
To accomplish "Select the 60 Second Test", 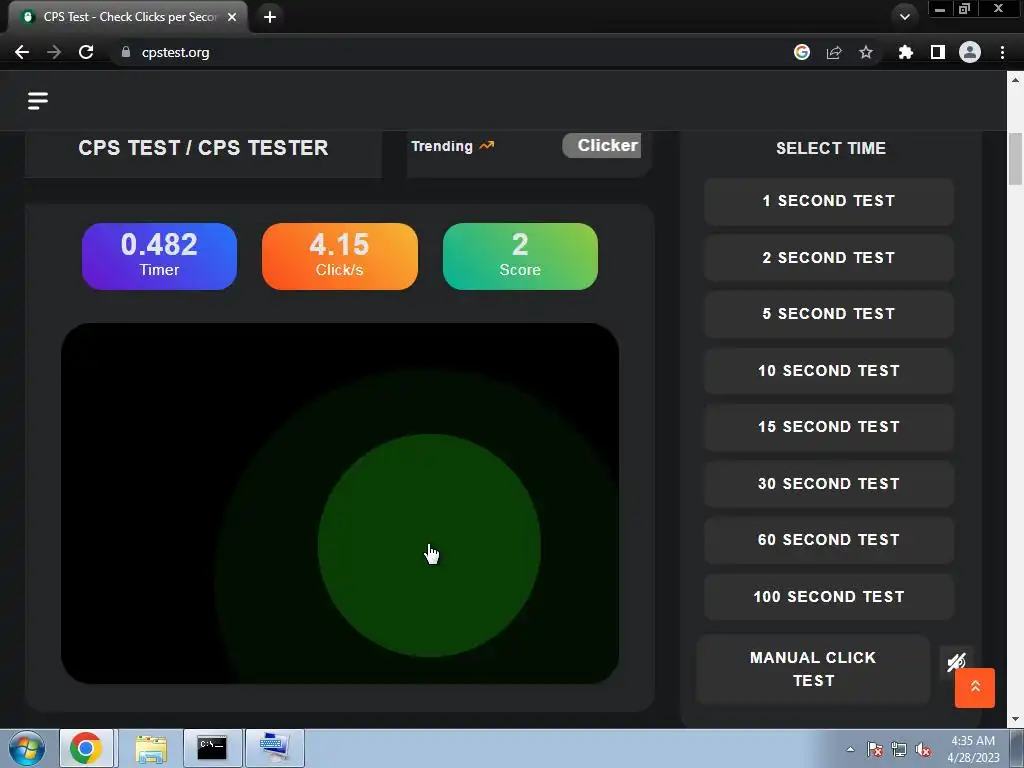I will [829, 540].
